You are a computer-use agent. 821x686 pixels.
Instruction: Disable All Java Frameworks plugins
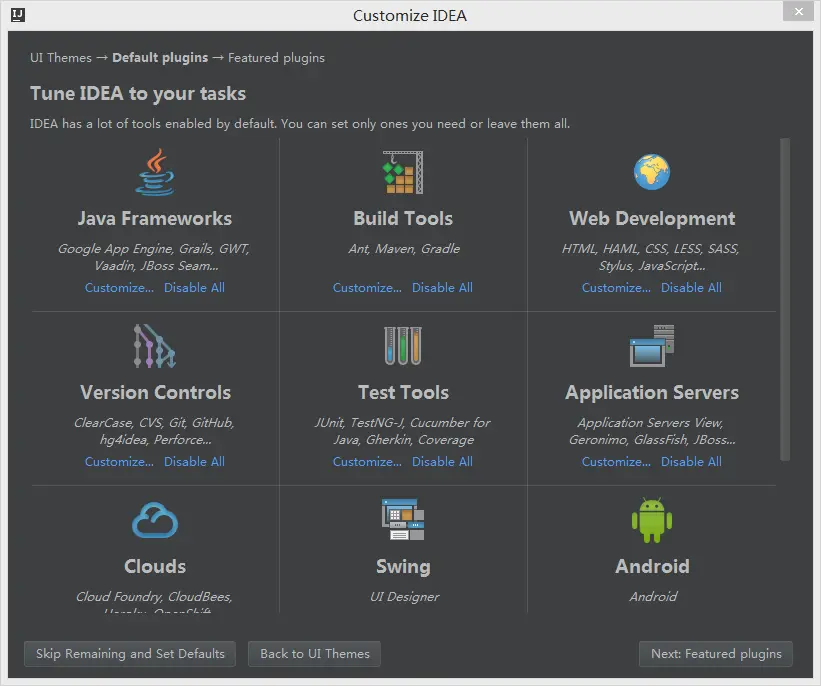[x=194, y=287]
